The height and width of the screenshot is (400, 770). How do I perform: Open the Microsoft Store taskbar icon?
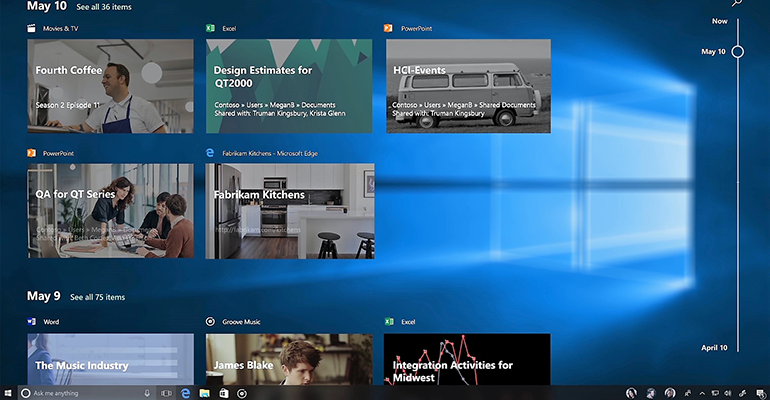pos(223,393)
